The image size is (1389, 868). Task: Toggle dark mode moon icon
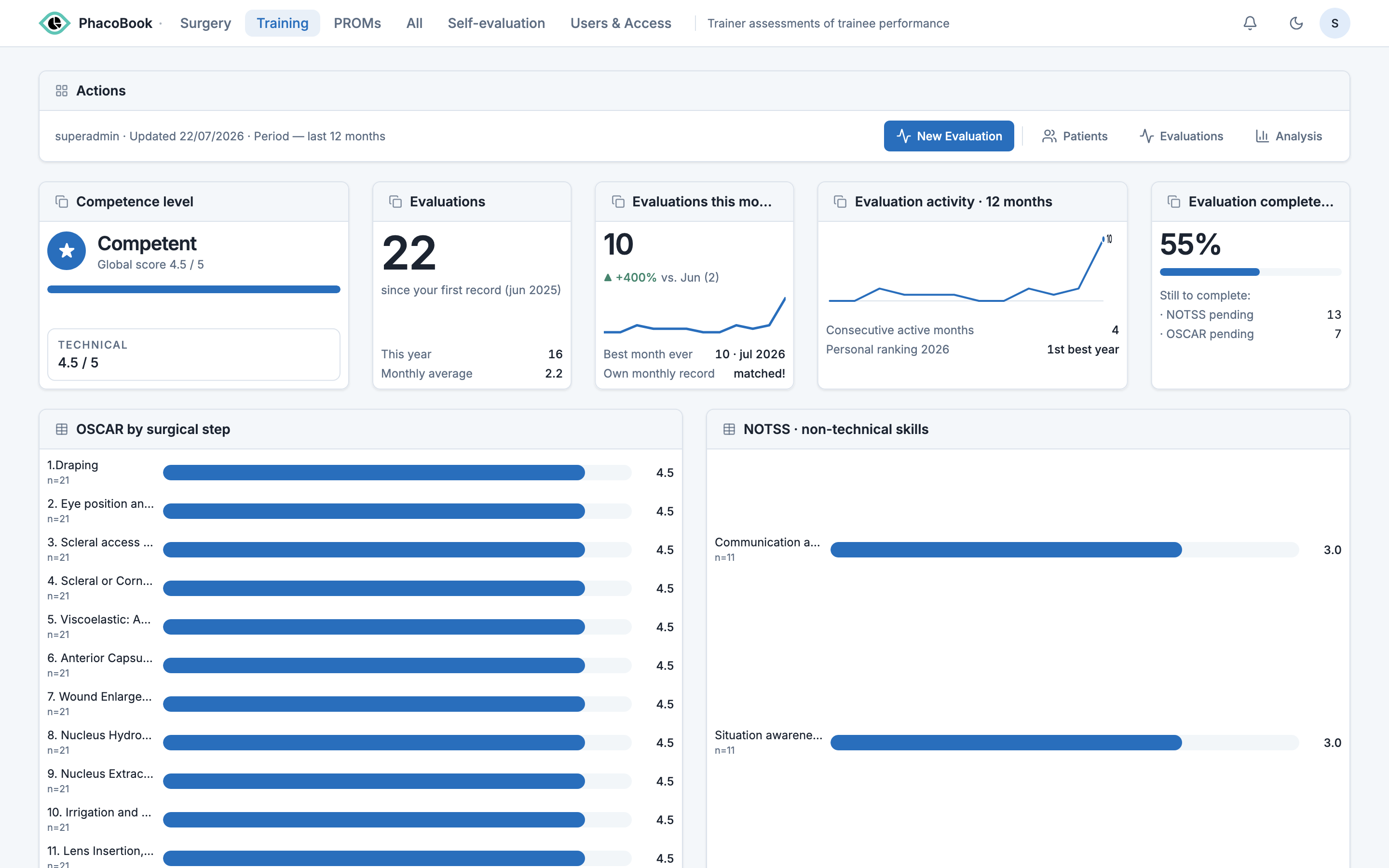pos(1296,23)
